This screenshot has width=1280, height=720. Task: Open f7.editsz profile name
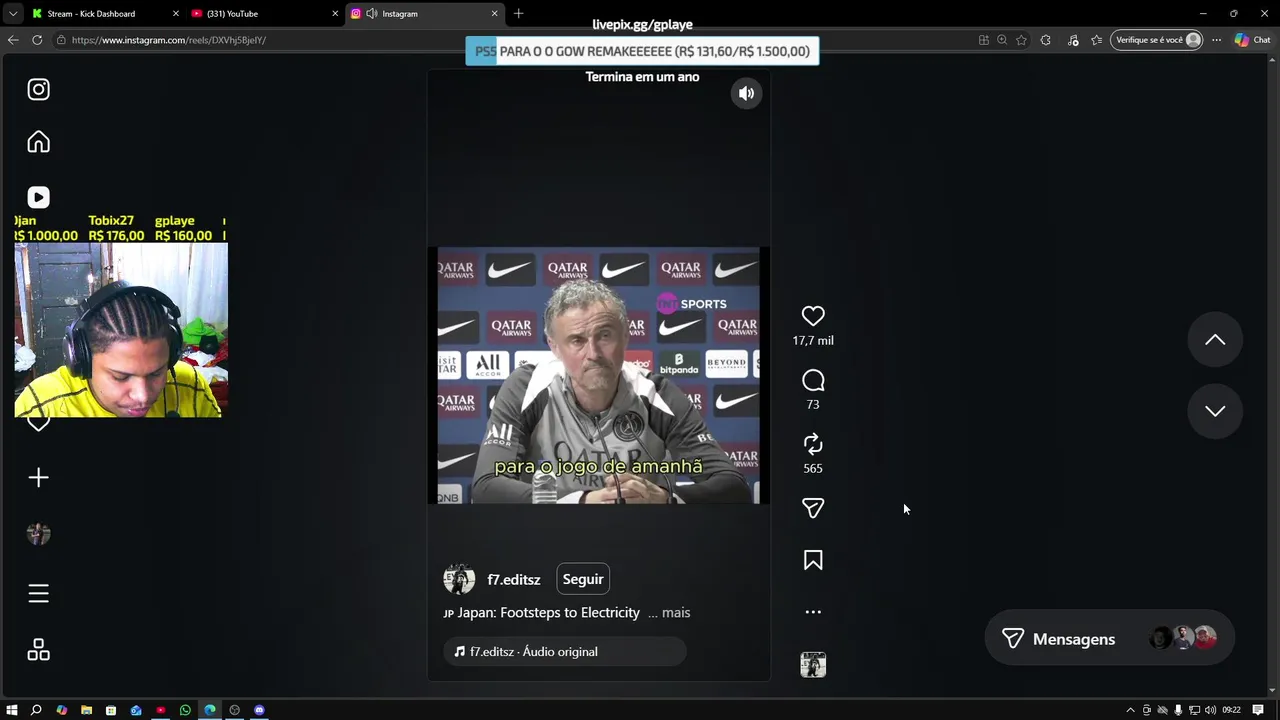click(x=513, y=580)
